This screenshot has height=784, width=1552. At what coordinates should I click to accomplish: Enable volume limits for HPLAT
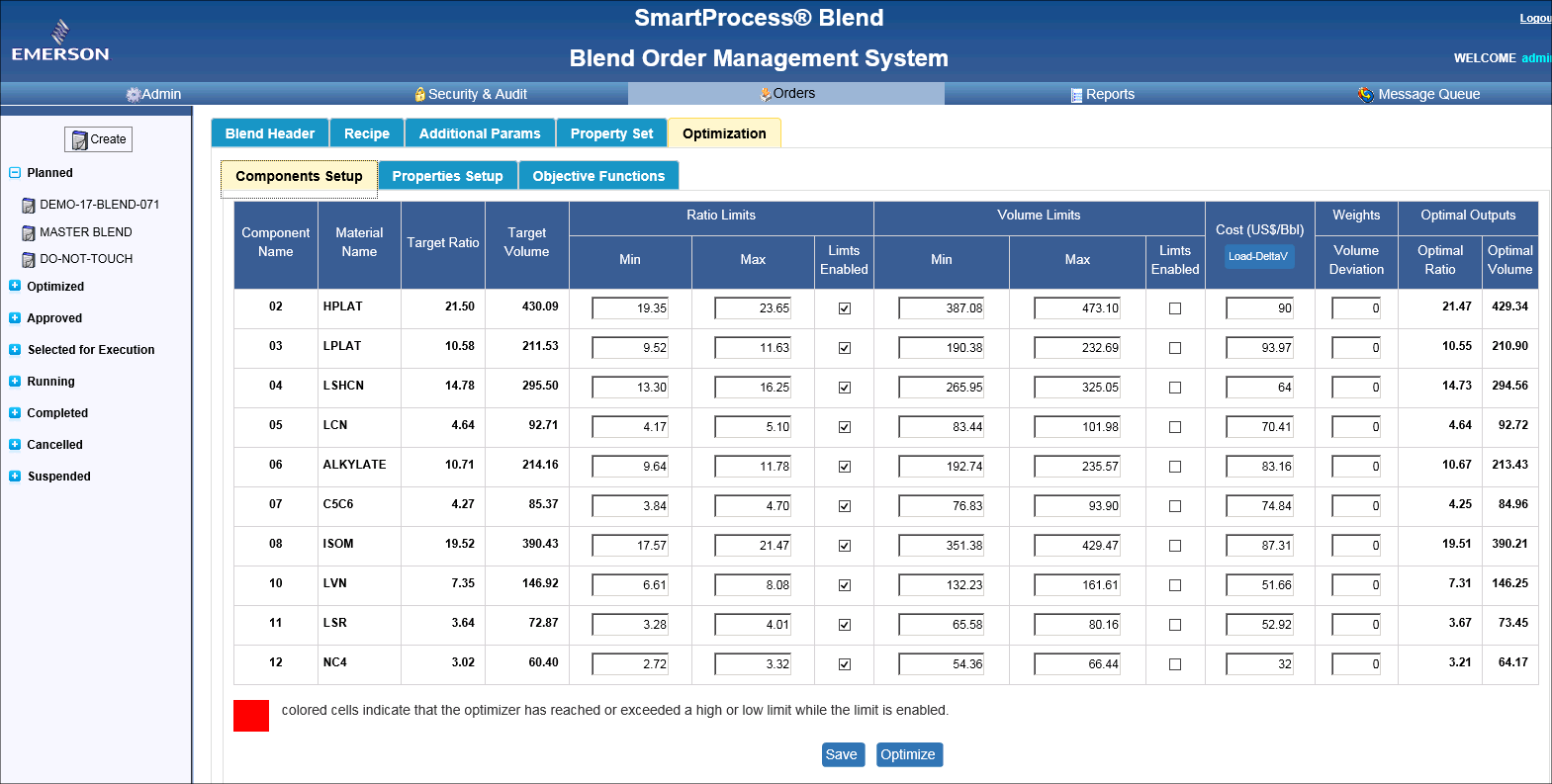pyautogui.click(x=1175, y=308)
